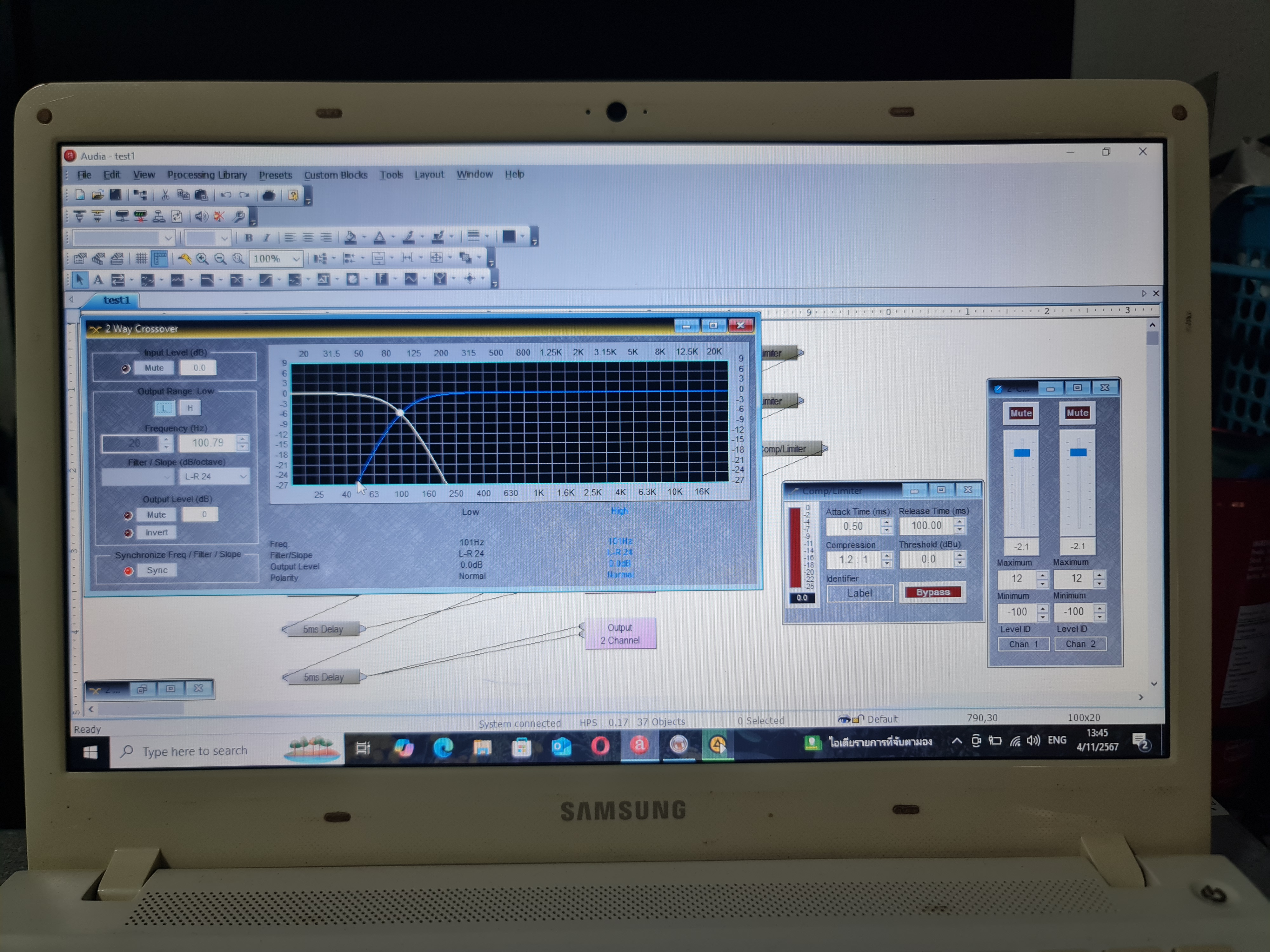Click the 100.79 frequency stepper arrows

243,442
